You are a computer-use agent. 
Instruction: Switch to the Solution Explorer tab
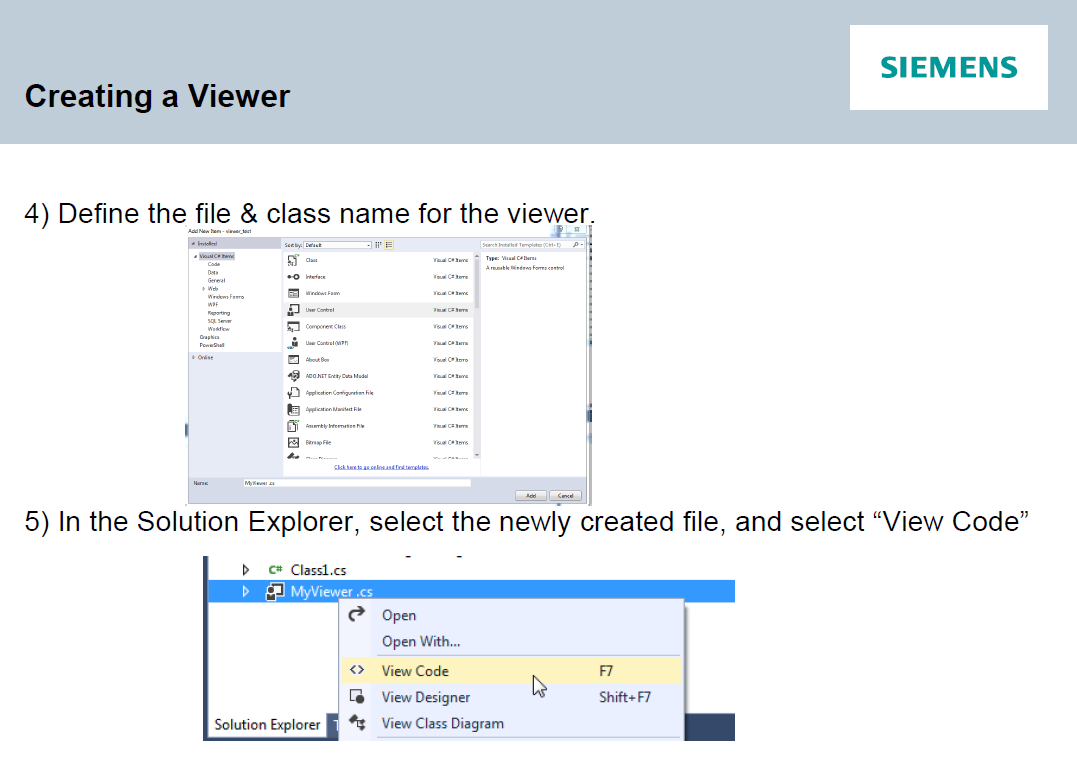tap(268, 725)
